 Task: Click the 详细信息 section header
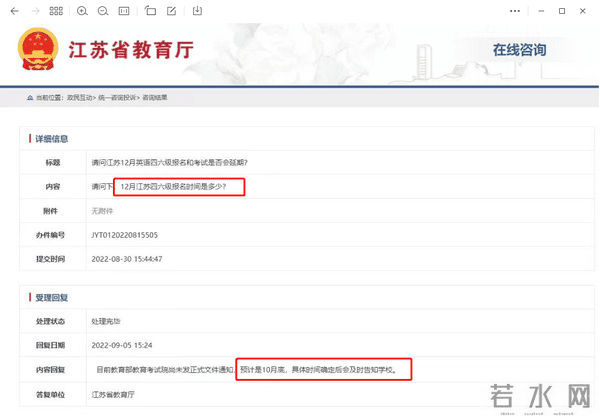[52, 138]
